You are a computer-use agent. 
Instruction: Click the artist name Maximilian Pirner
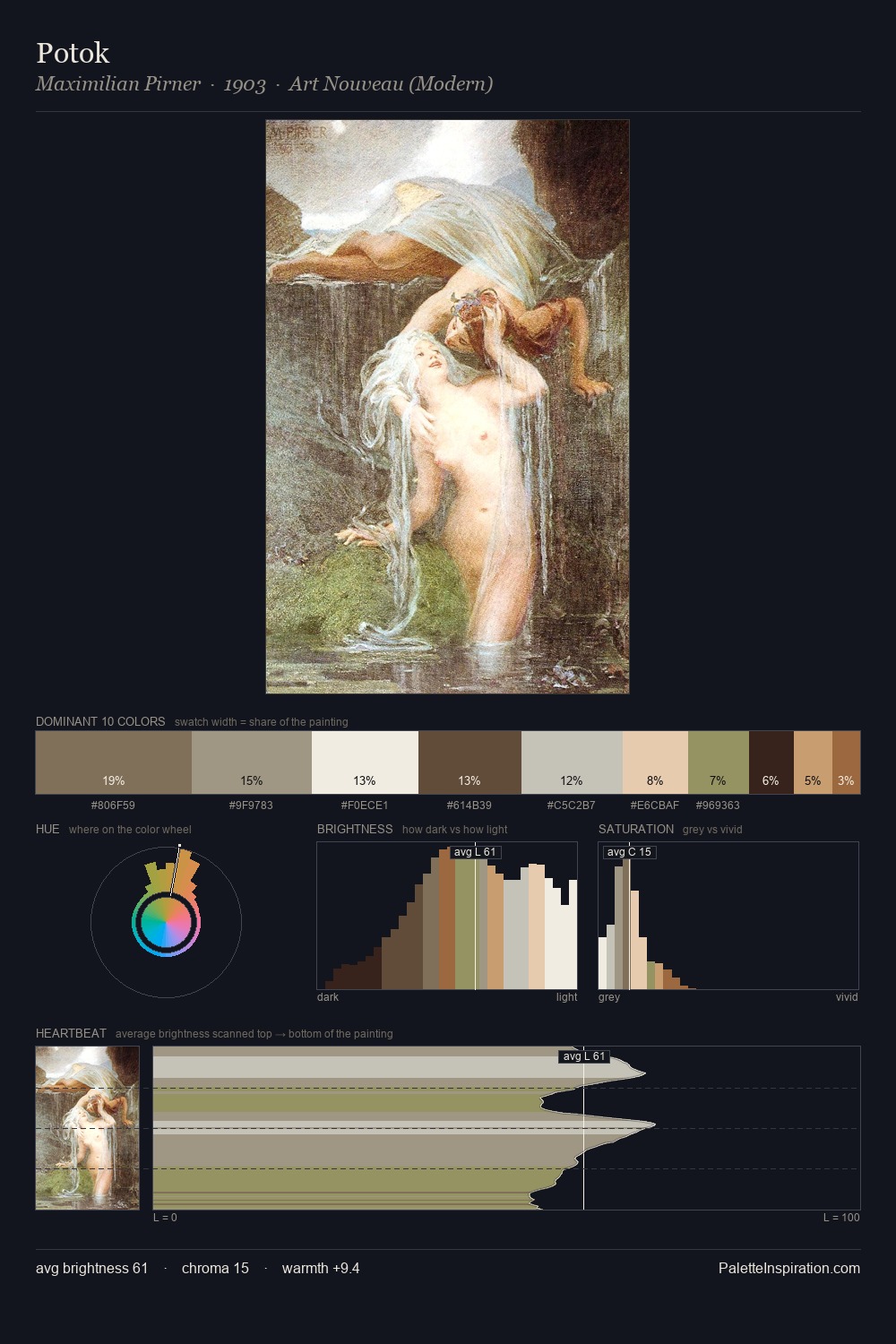coord(118,84)
